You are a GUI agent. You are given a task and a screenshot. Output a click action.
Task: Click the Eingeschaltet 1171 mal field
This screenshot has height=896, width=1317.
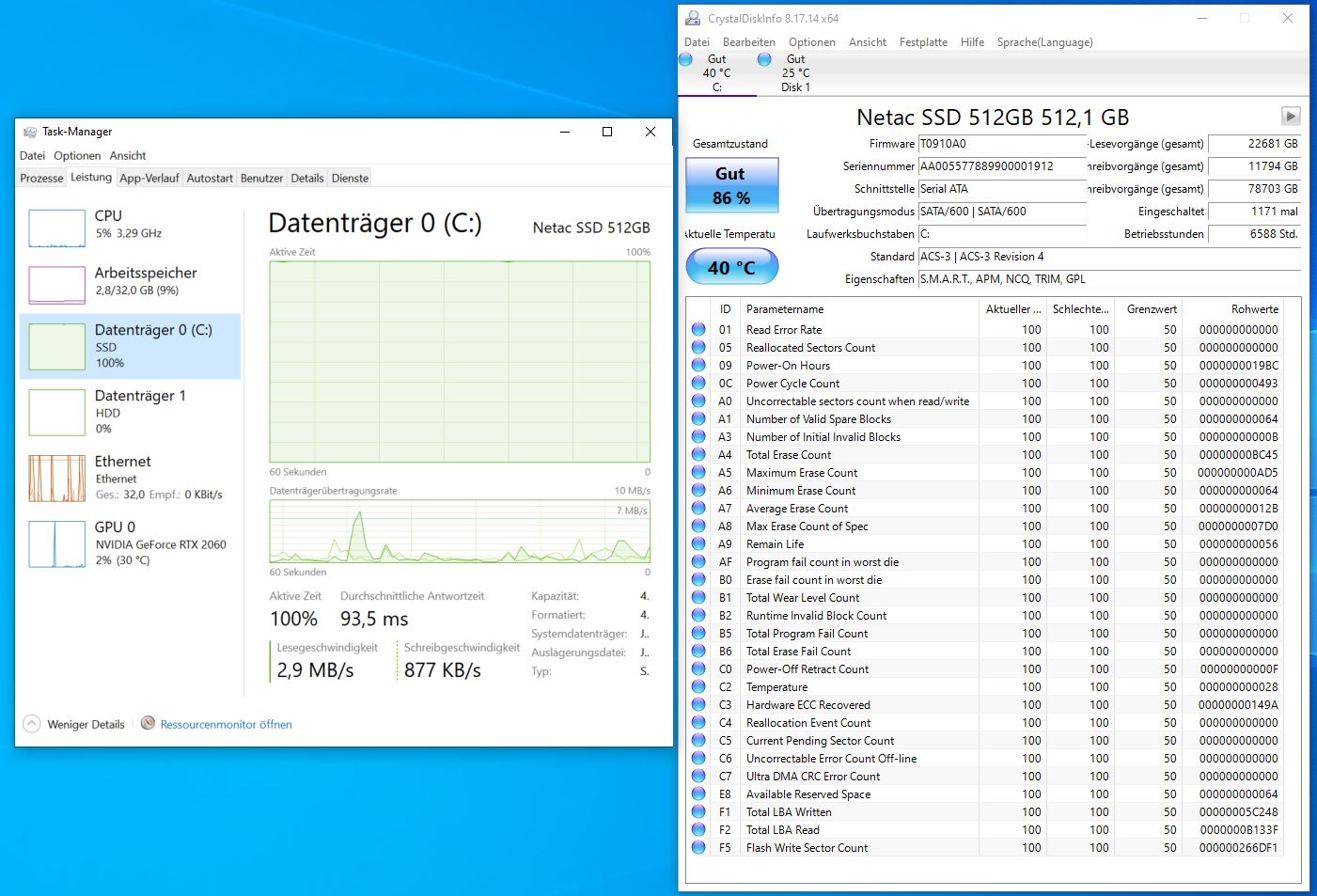[x=1254, y=212]
